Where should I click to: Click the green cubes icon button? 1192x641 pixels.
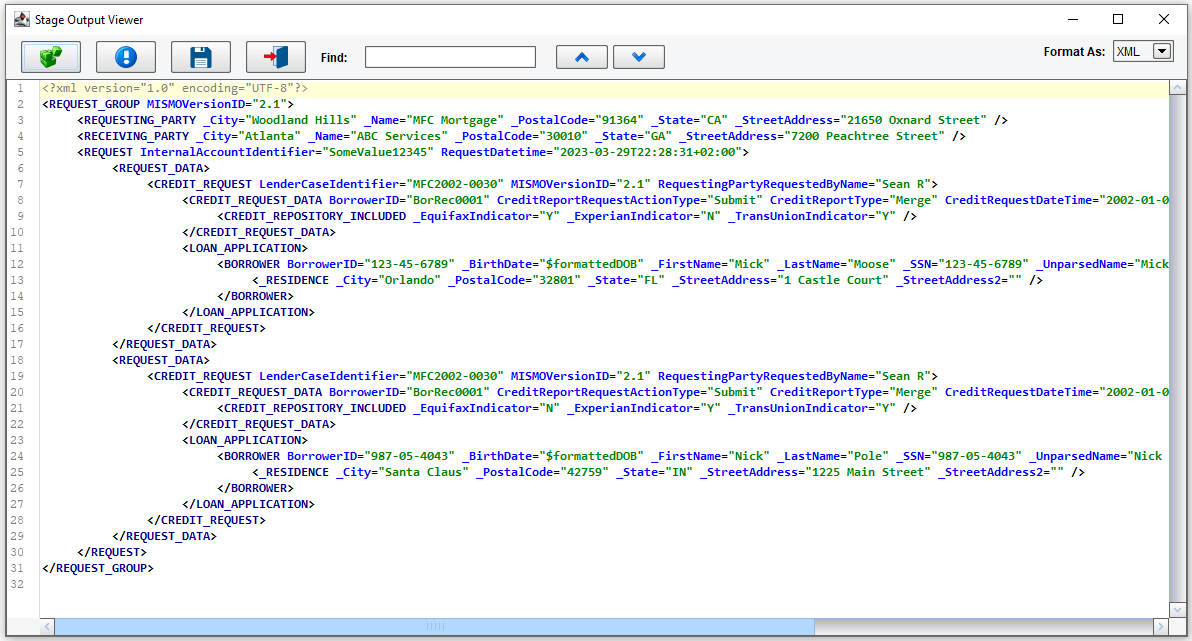[x=51, y=57]
